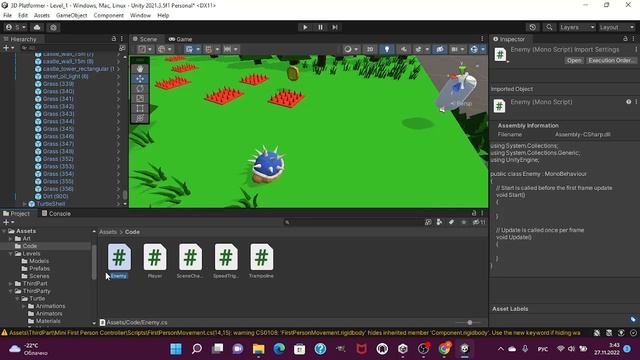Viewport: 640px width, 360px height.
Task: Select Dirt (800) in Hierarchy
Action: tap(56, 196)
